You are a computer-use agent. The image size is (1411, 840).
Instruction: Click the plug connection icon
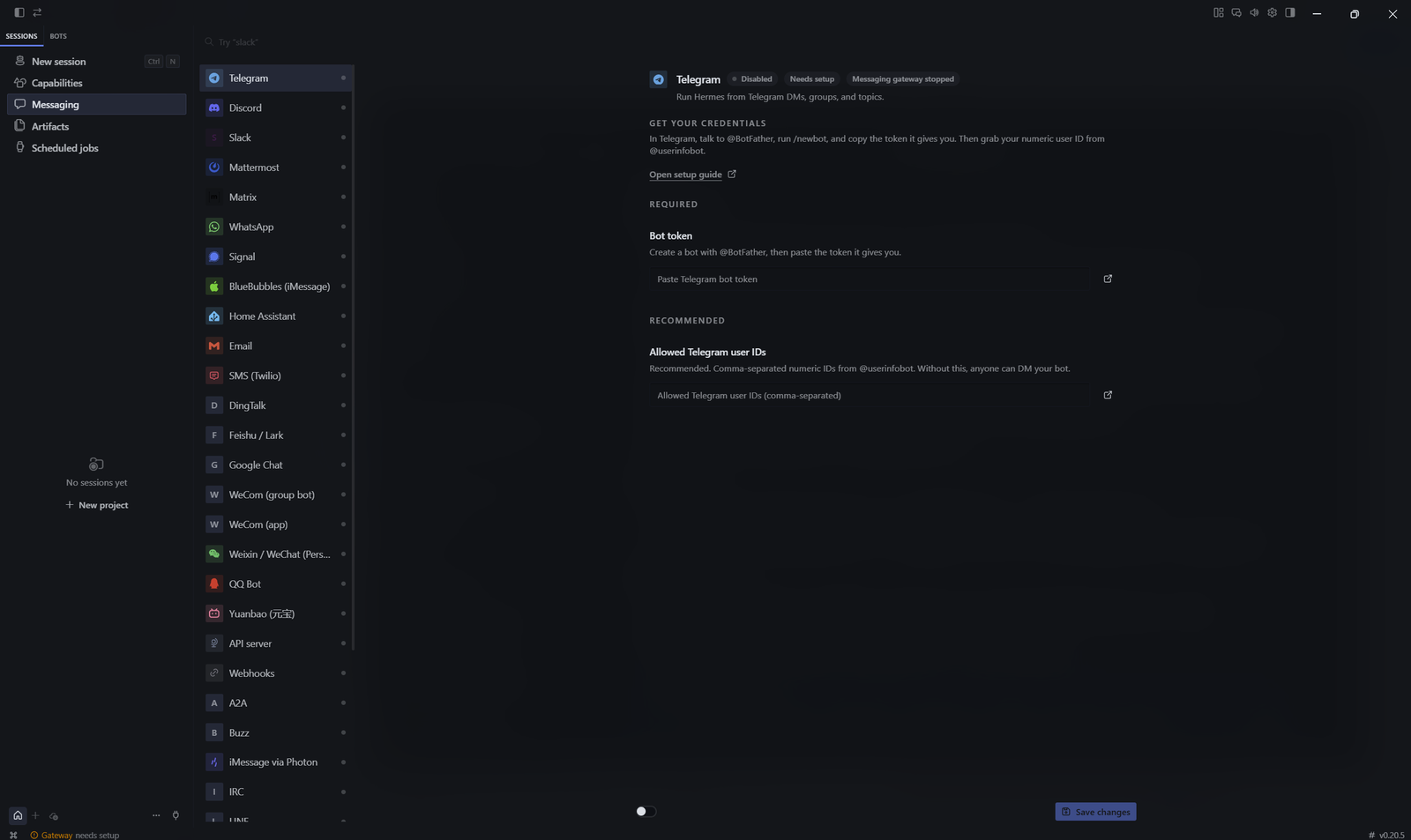[x=175, y=815]
